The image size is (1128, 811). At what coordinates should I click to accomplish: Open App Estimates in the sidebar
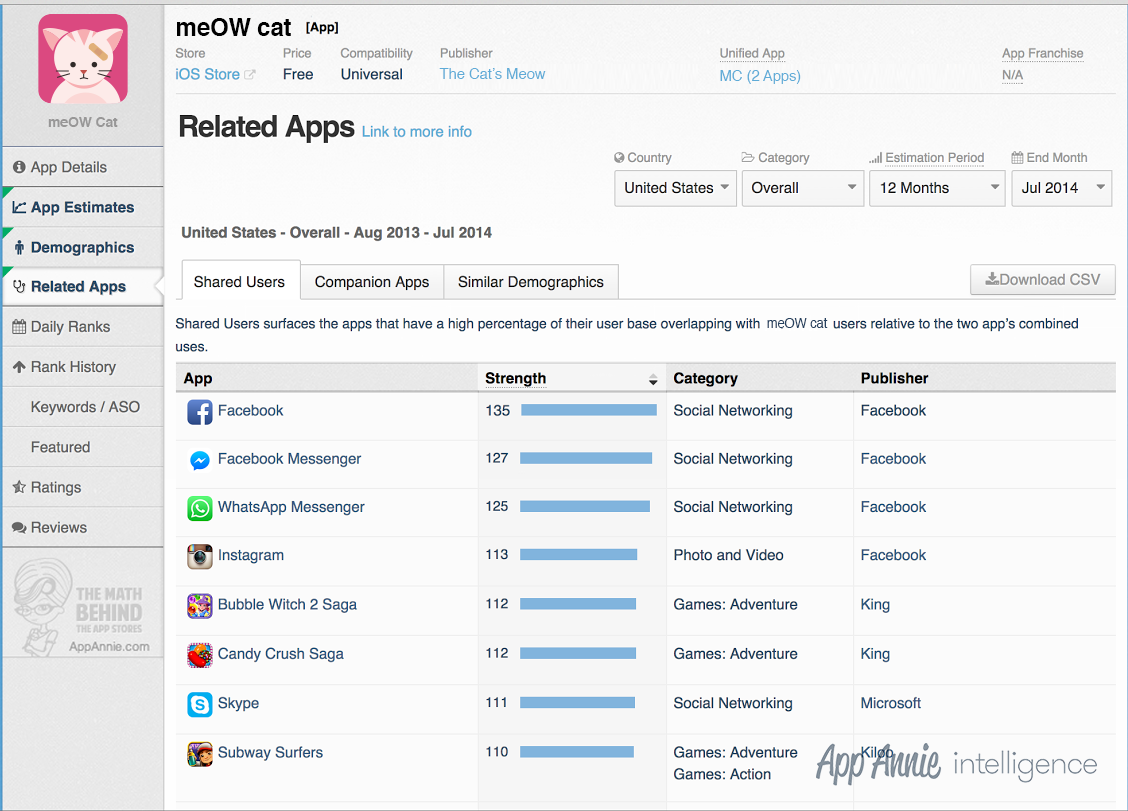[x=83, y=207]
